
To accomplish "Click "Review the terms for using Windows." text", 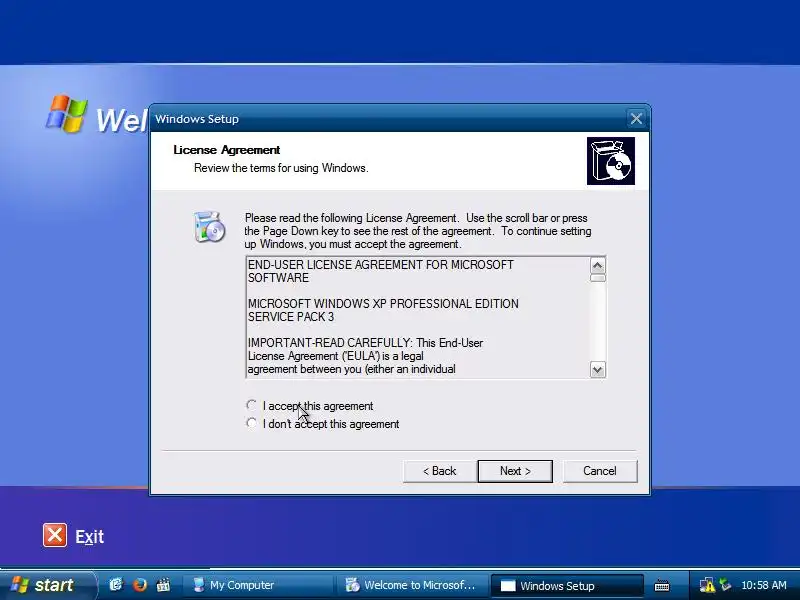I will pyautogui.click(x=281, y=168).
